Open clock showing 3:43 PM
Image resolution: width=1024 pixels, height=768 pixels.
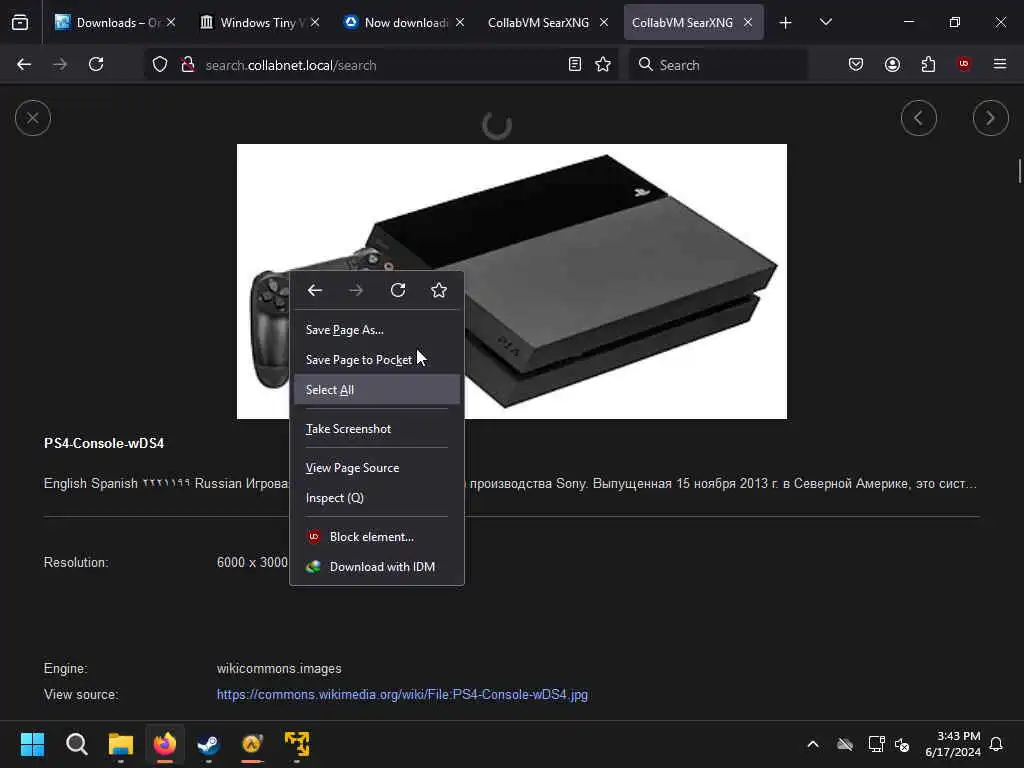pos(953,744)
